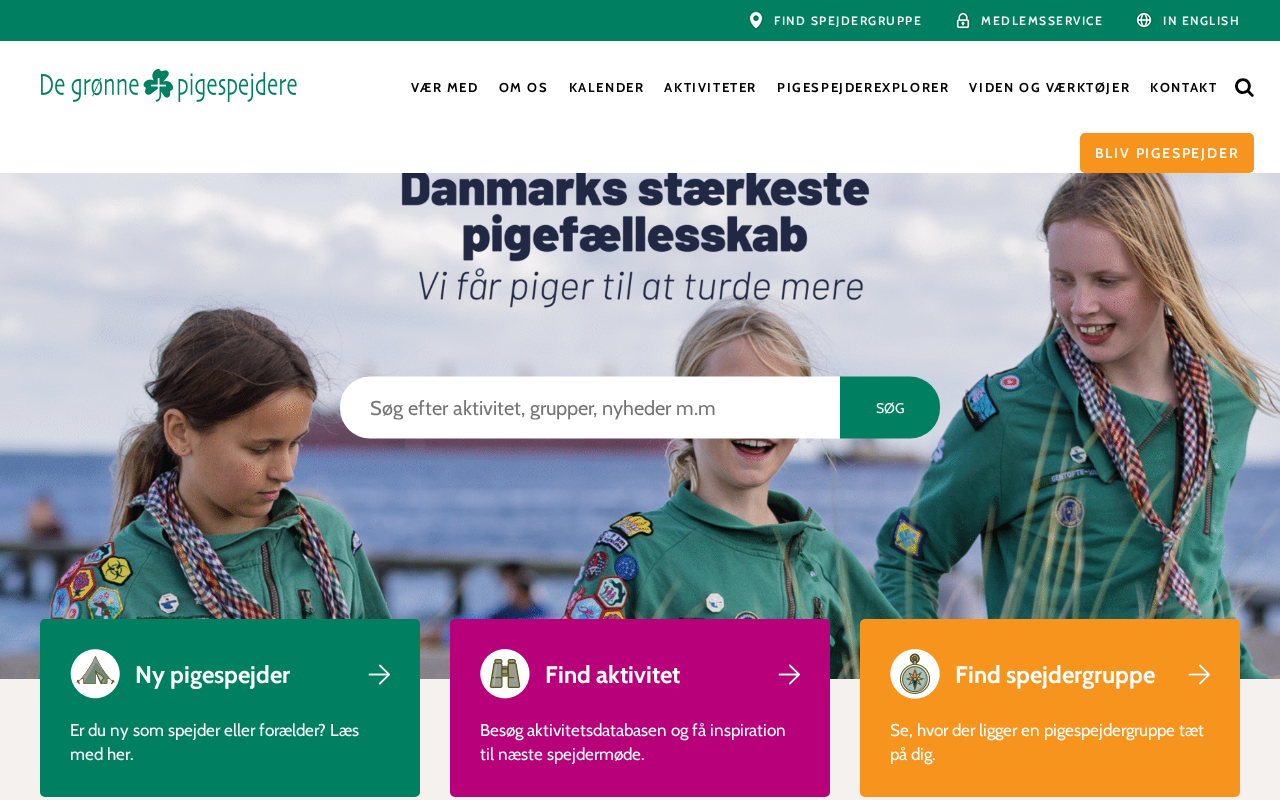Open the Aktiviteter menu
Viewport: 1280px width, 800px height.
tap(710, 88)
